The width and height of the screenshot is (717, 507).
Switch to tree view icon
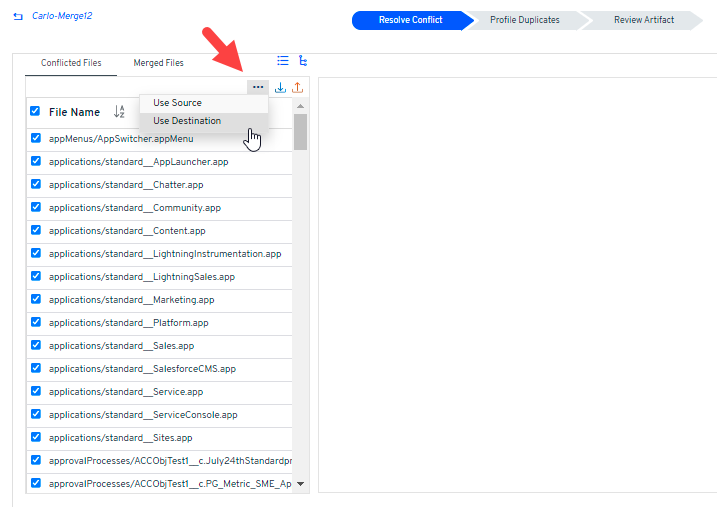(303, 60)
